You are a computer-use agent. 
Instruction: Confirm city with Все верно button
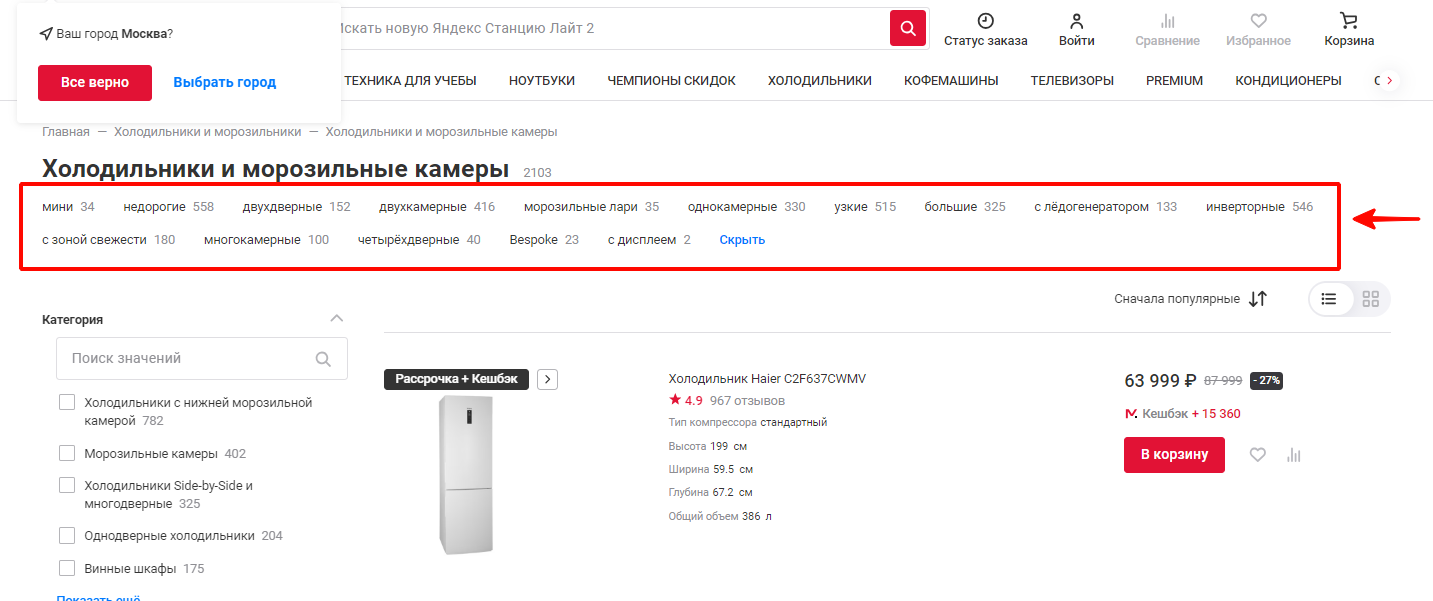pyautogui.click(x=94, y=83)
